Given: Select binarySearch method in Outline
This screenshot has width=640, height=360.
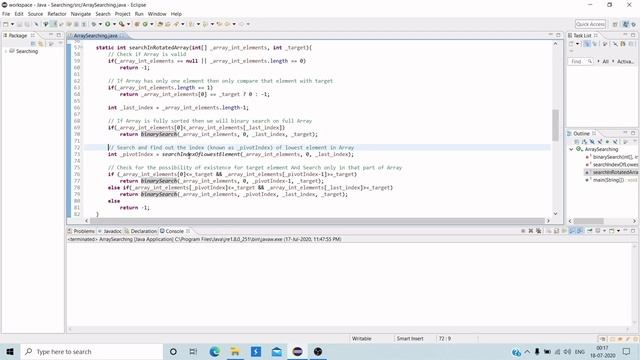Looking at the screenshot, I should coord(616,157).
